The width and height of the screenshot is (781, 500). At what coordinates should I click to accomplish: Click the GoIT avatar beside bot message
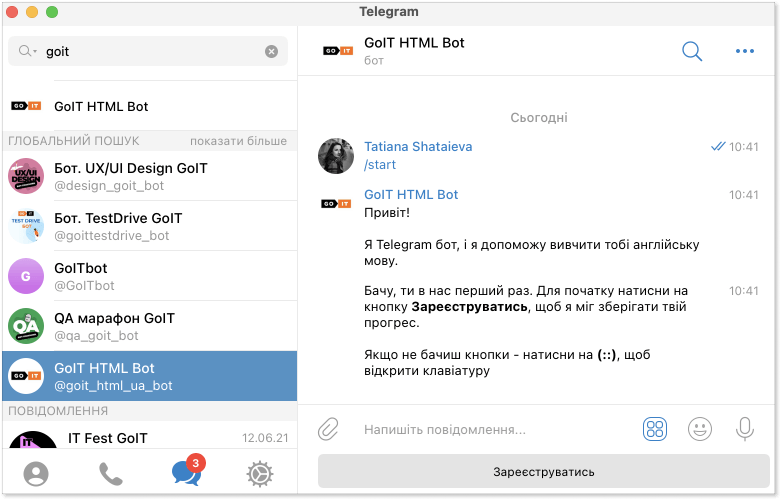tap(337, 204)
